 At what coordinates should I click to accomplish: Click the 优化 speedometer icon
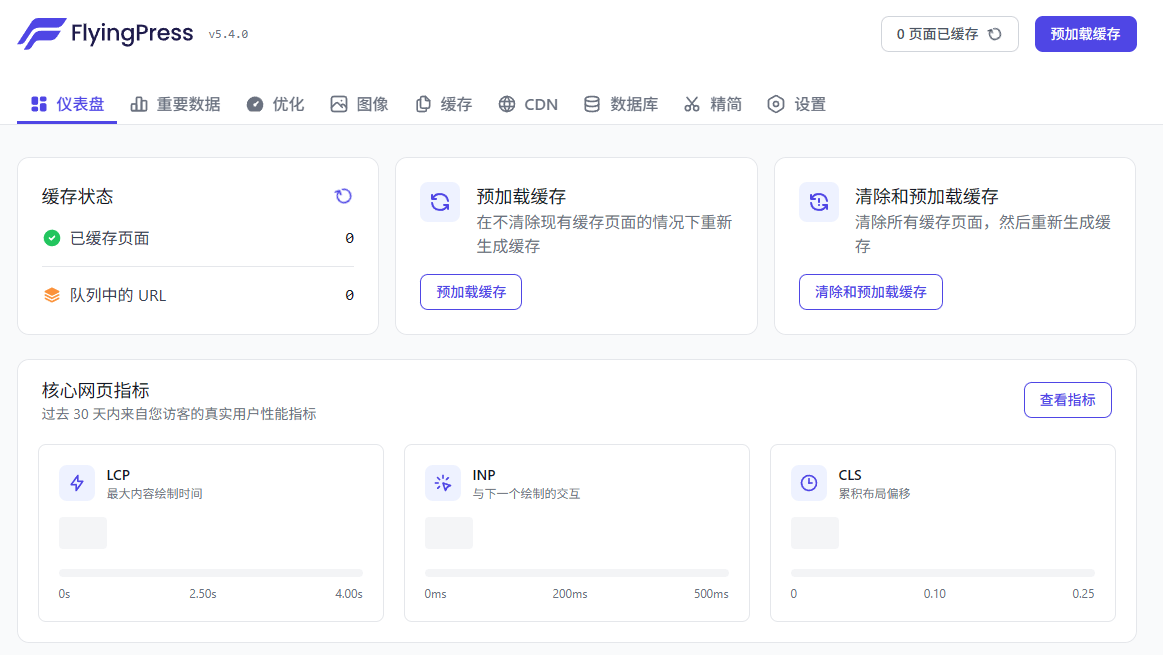point(254,104)
